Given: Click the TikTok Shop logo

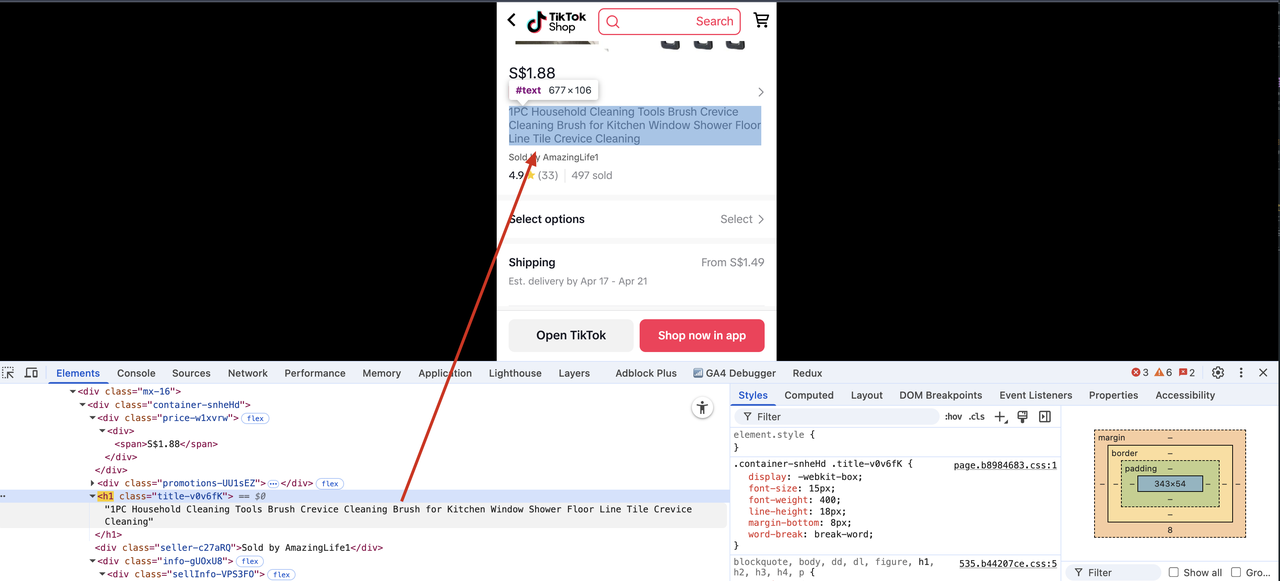Looking at the screenshot, I should click(x=557, y=21).
